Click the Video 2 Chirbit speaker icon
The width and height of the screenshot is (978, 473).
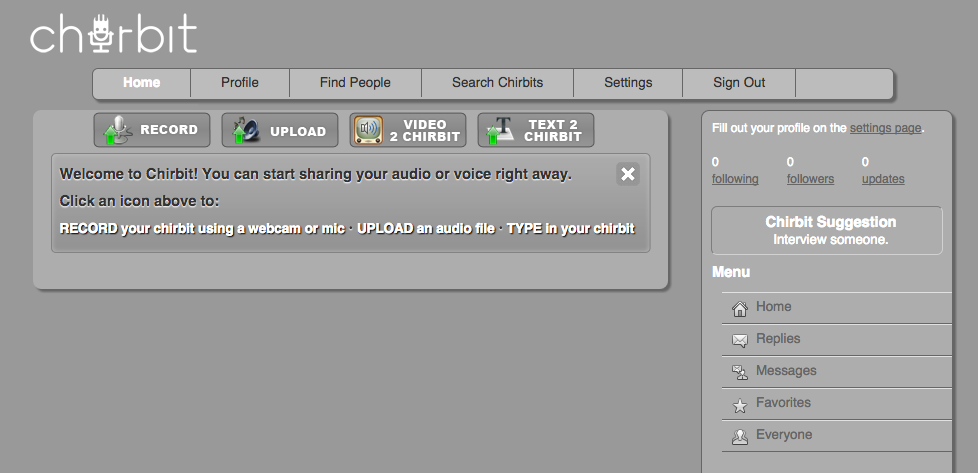click(x=368, y=131)
